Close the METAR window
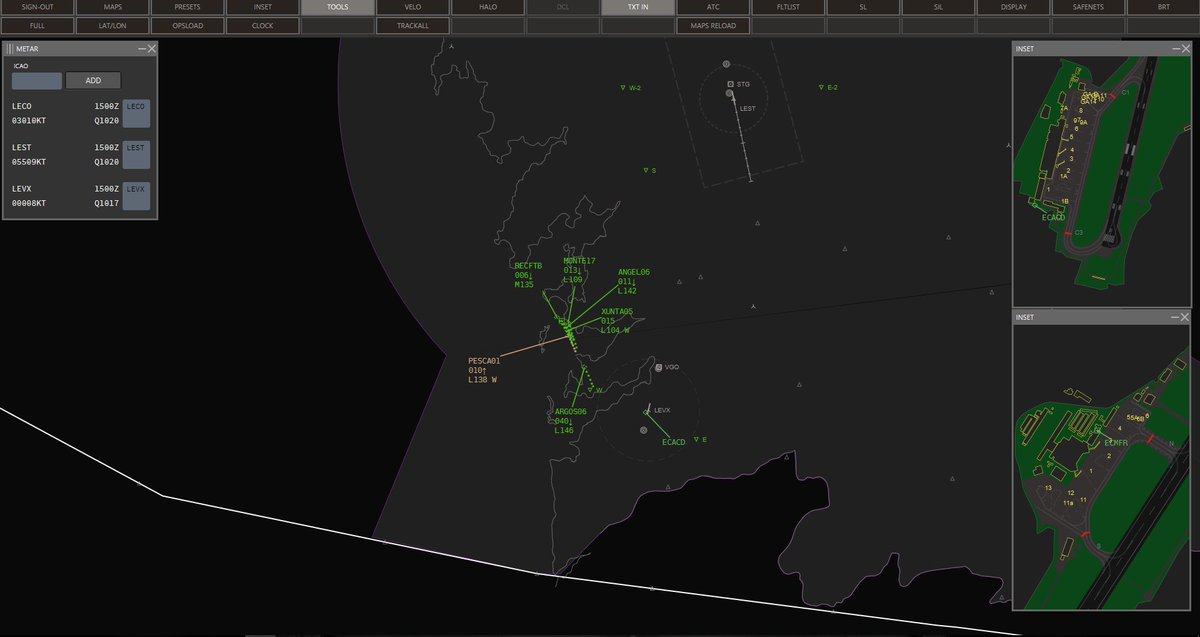This screenshot has height=637, width=1200. coord(151,48)
